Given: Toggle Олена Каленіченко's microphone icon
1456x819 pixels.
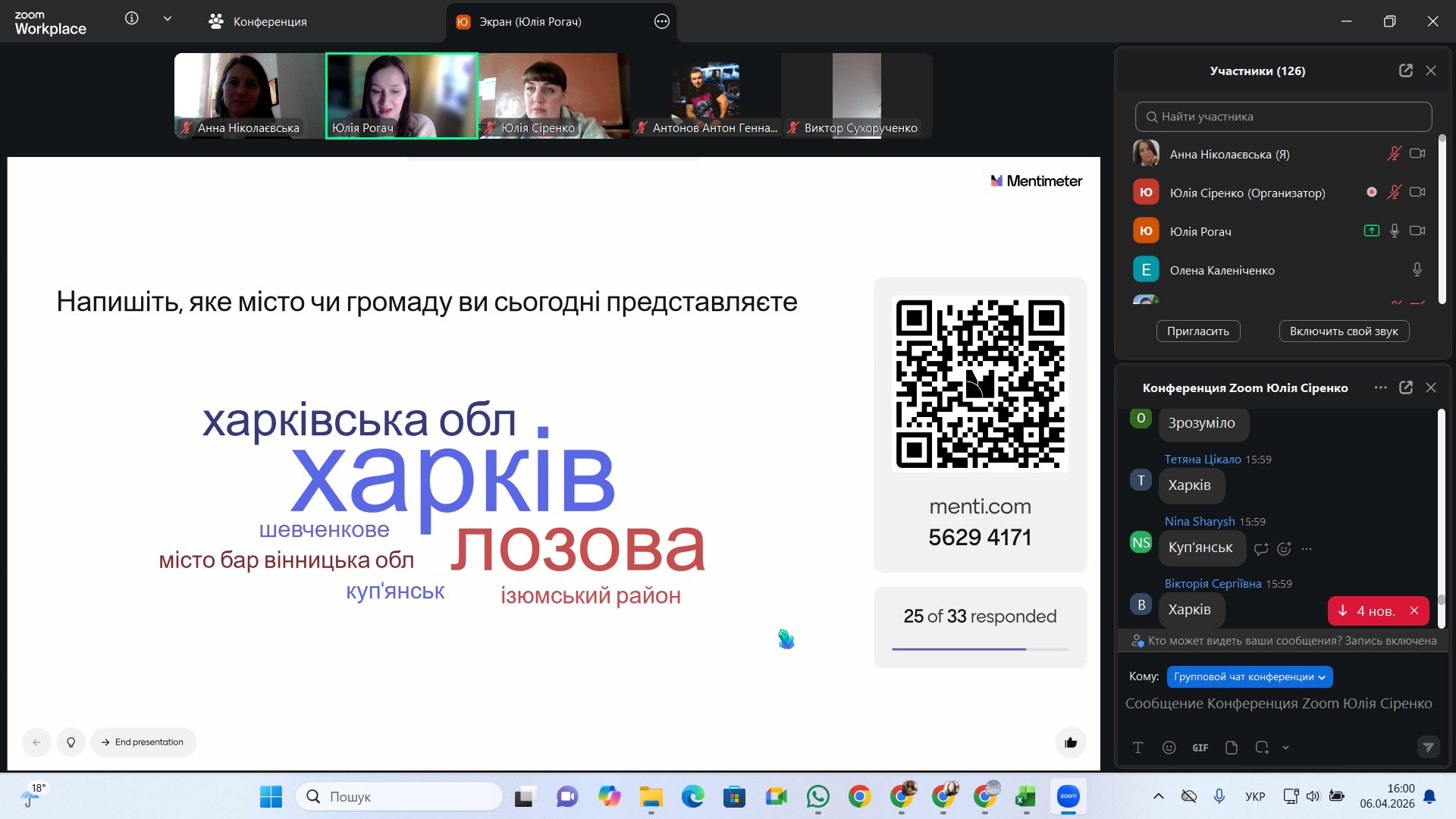Looking at the screenshot, I should (1417, 269).
